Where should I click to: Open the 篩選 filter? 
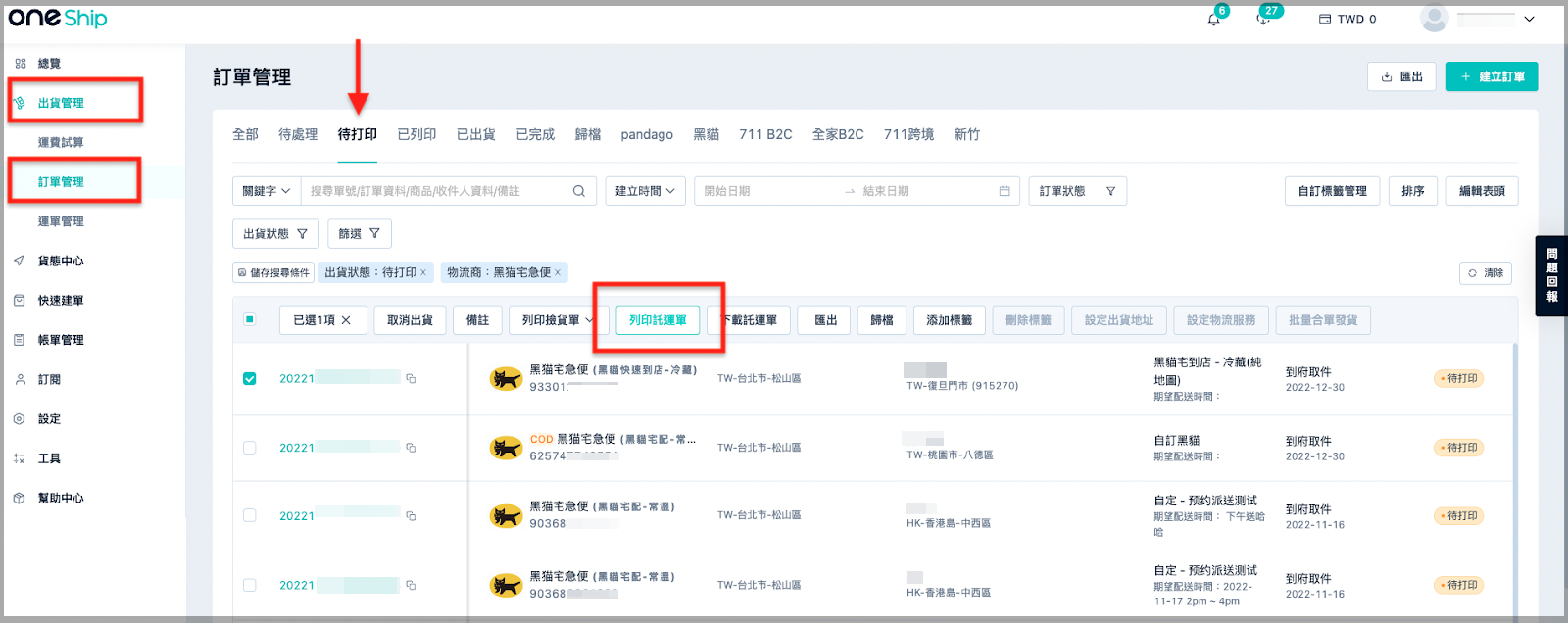[x=360, y=234]
